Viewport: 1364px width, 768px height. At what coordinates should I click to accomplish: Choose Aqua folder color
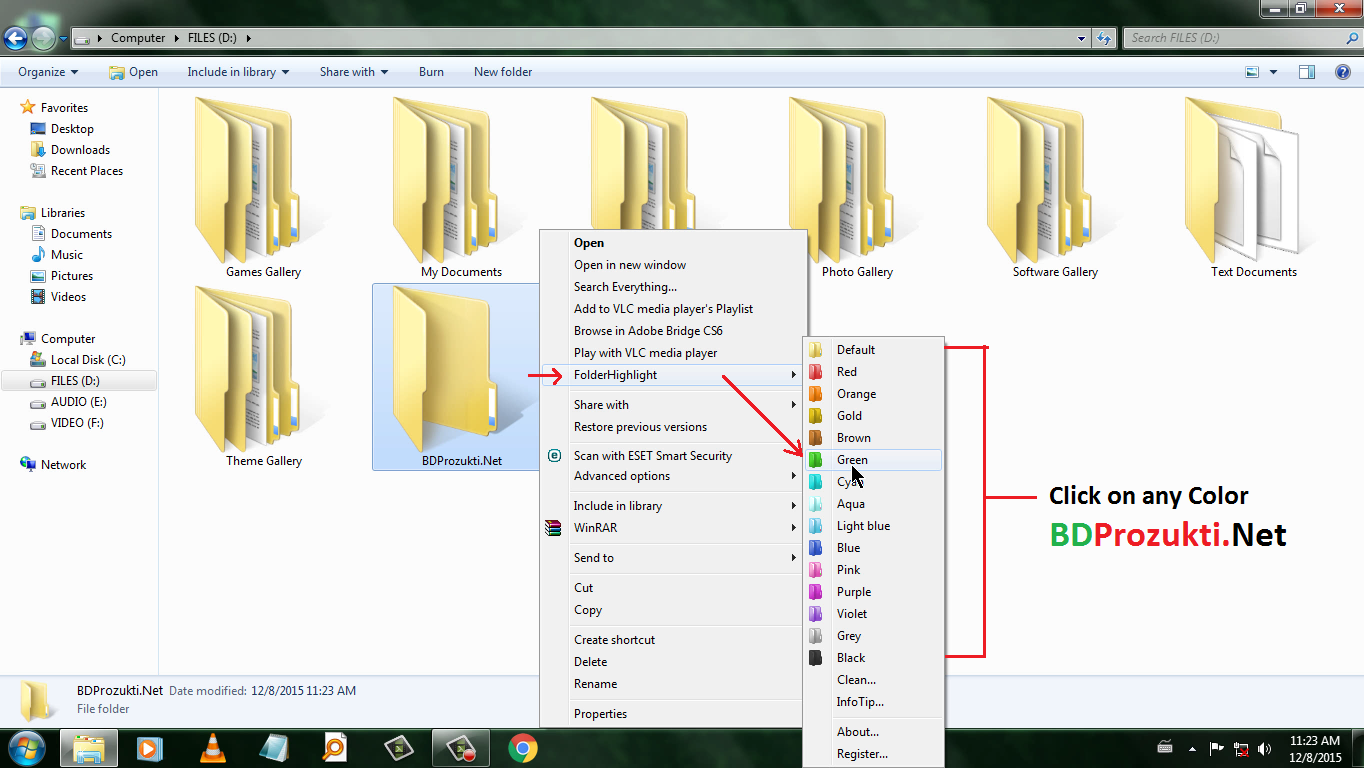pyautogui.click(x=873, y=504)
